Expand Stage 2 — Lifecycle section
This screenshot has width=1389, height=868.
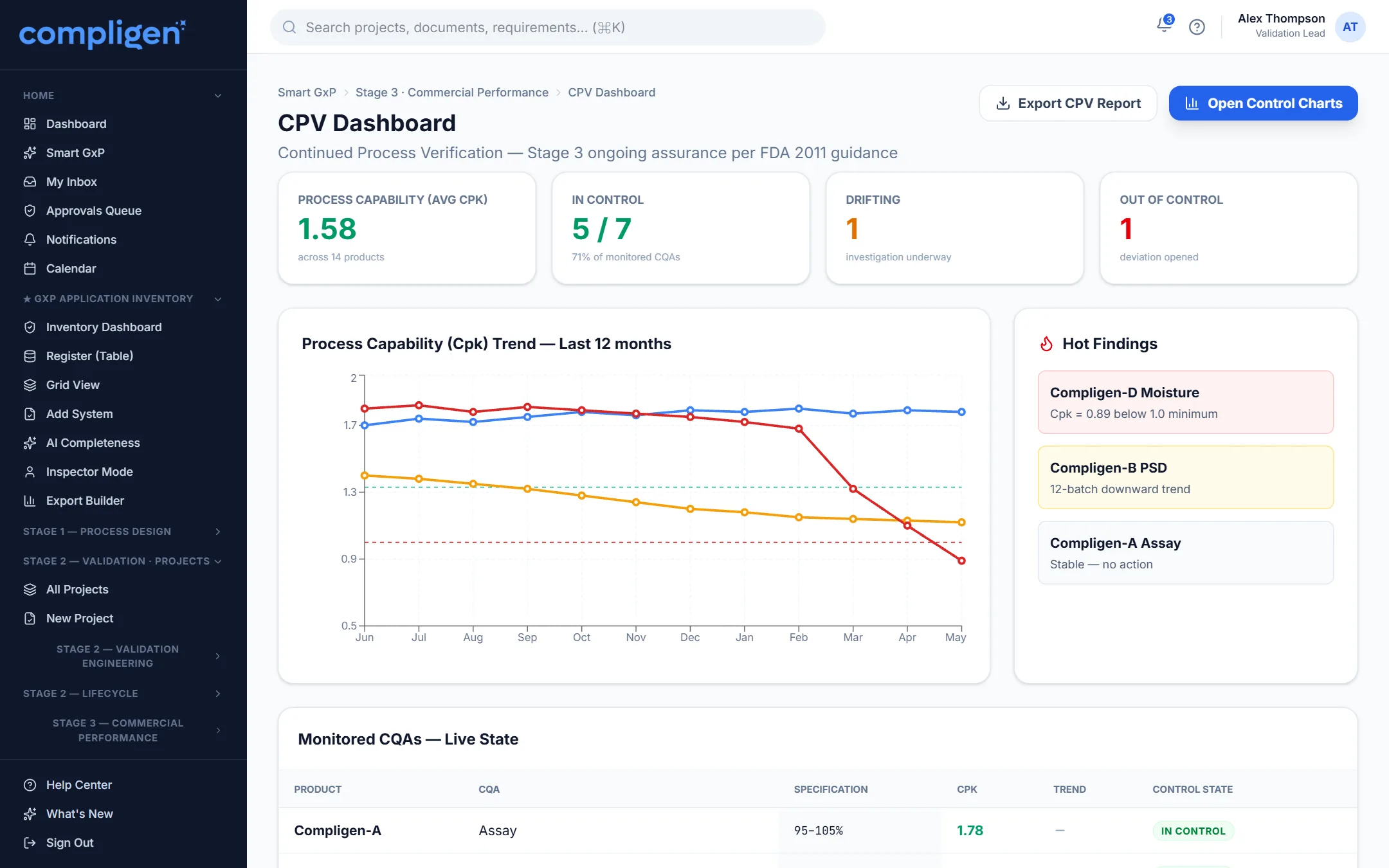218,693
